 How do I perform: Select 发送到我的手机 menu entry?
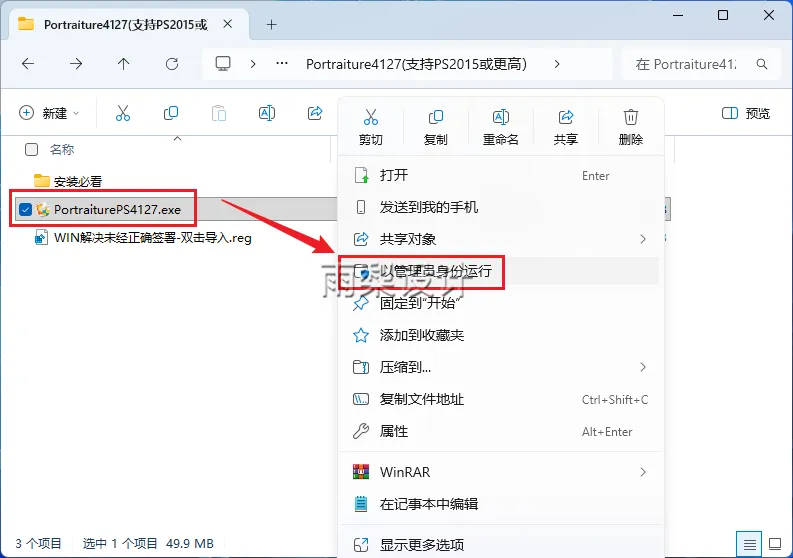[499, 207]
